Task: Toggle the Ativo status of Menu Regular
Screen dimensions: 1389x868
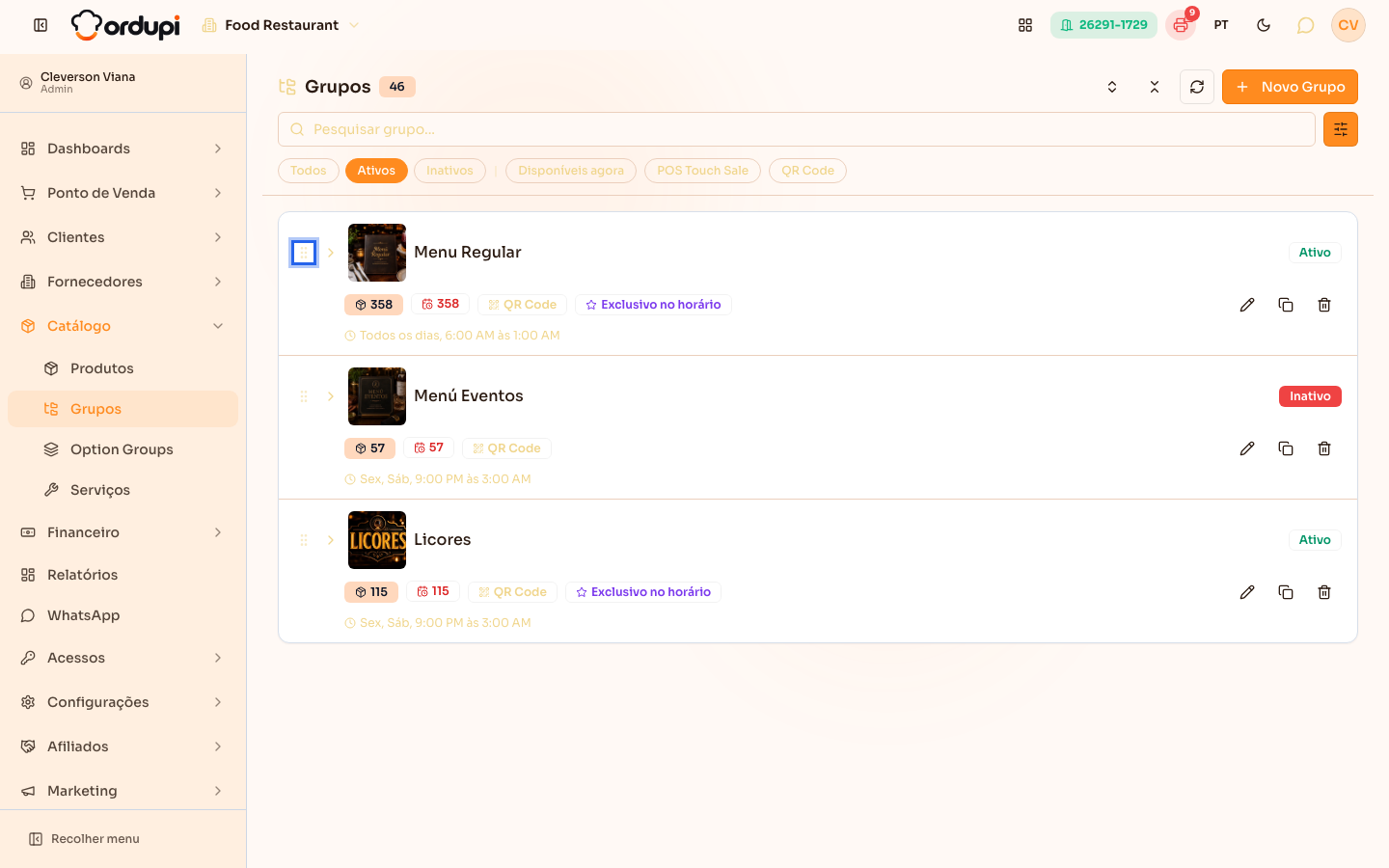Action: pos(1315,253)
